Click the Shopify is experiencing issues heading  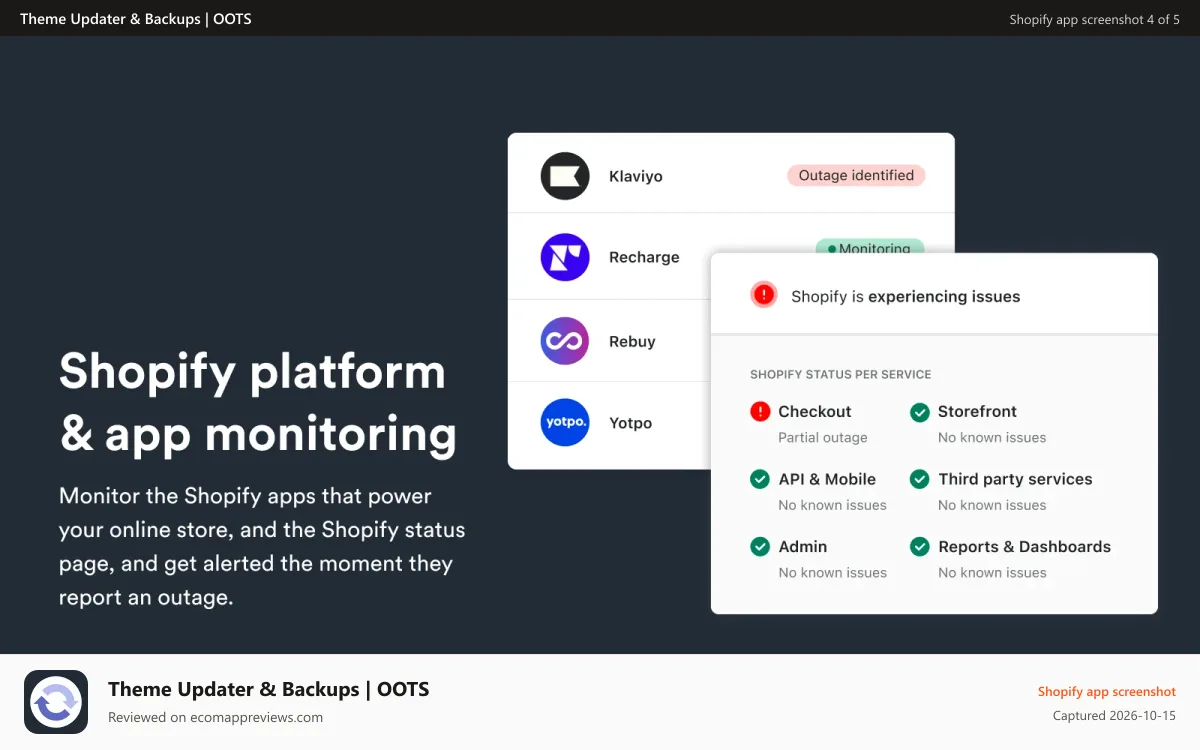coord(906,296)
